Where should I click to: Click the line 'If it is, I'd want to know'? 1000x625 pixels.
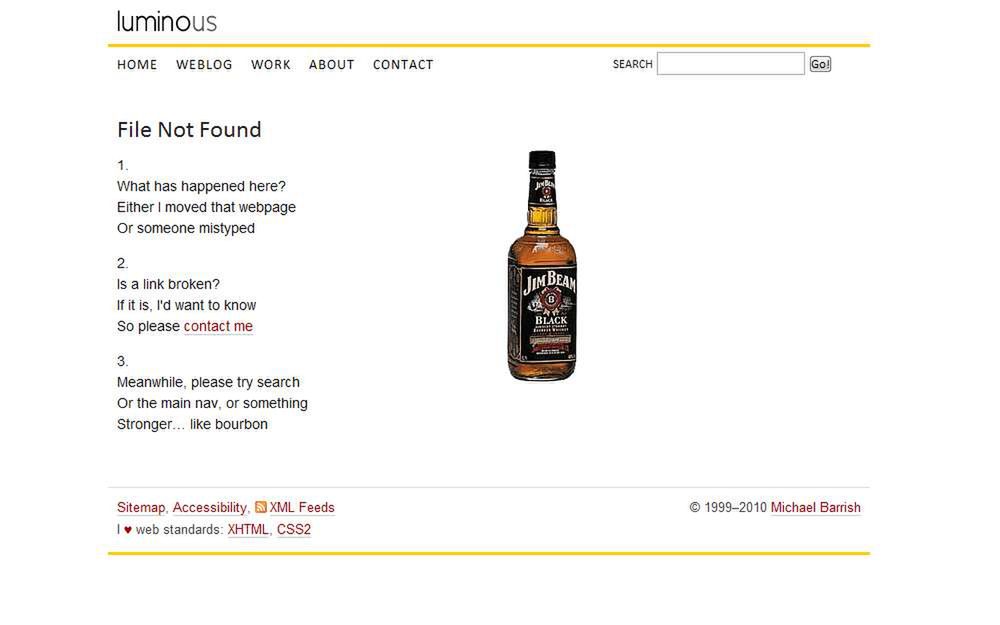point(187,305)
